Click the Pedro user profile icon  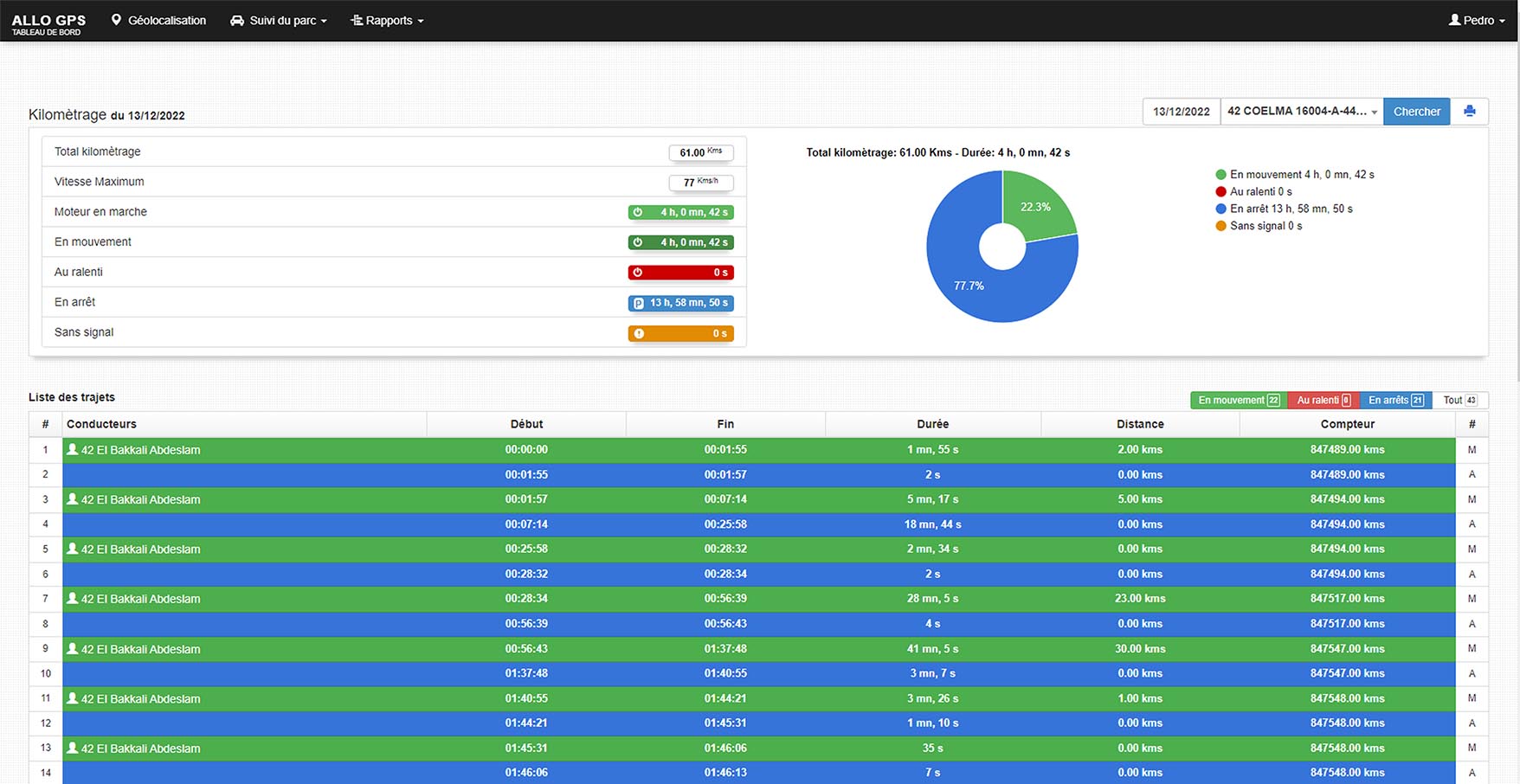point(1454,20)
